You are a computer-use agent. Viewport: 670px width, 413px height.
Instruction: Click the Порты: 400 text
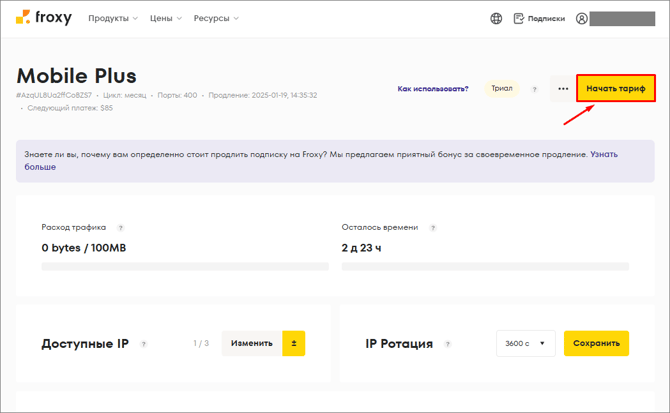177,95
